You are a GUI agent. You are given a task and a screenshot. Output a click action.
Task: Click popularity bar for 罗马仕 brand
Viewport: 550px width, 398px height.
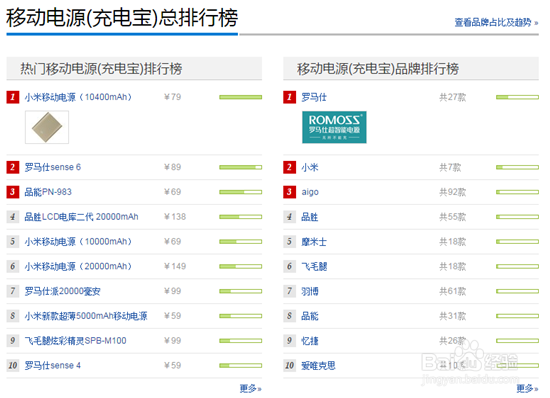click(517, 97)
